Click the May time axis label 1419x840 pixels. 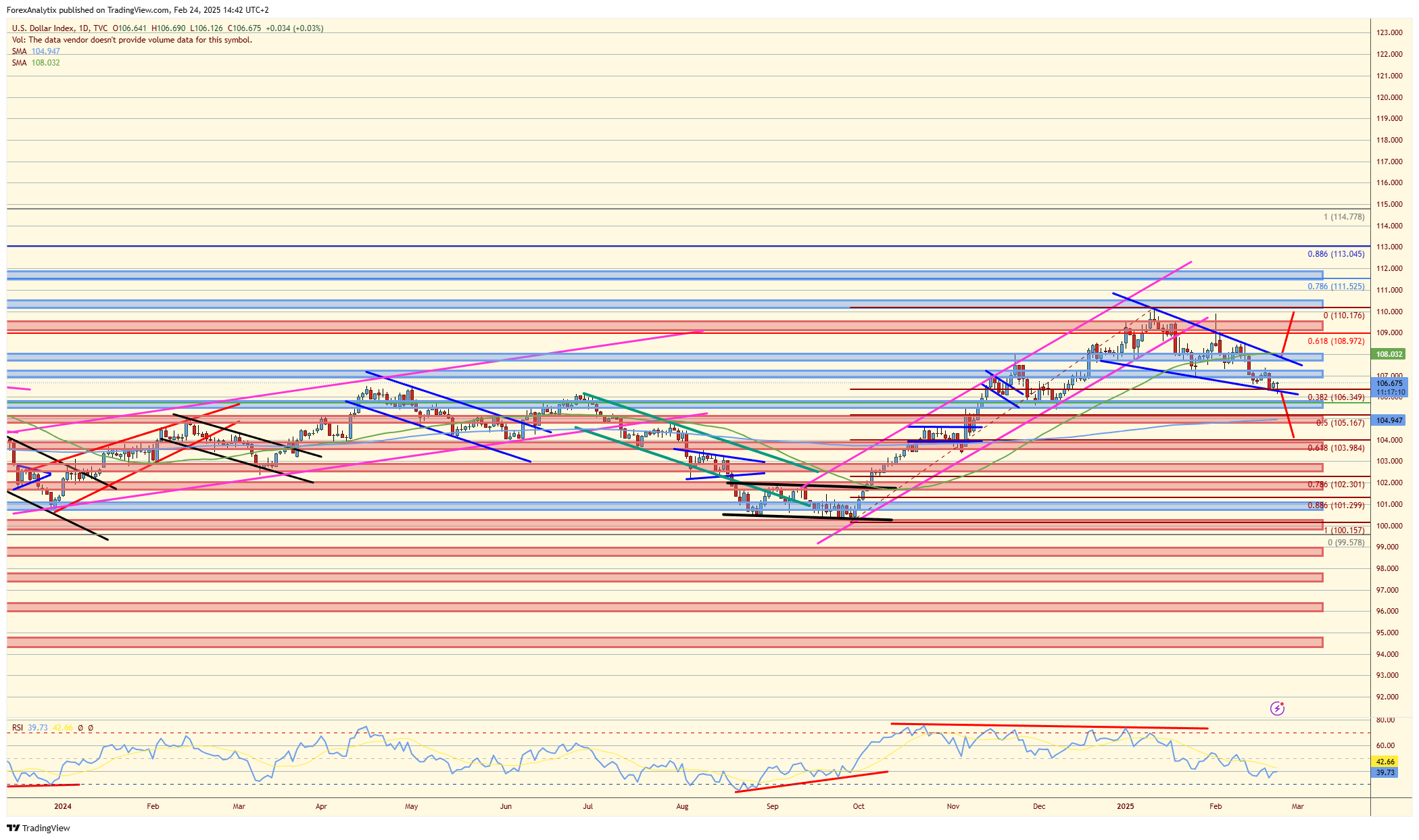(411, 806)
